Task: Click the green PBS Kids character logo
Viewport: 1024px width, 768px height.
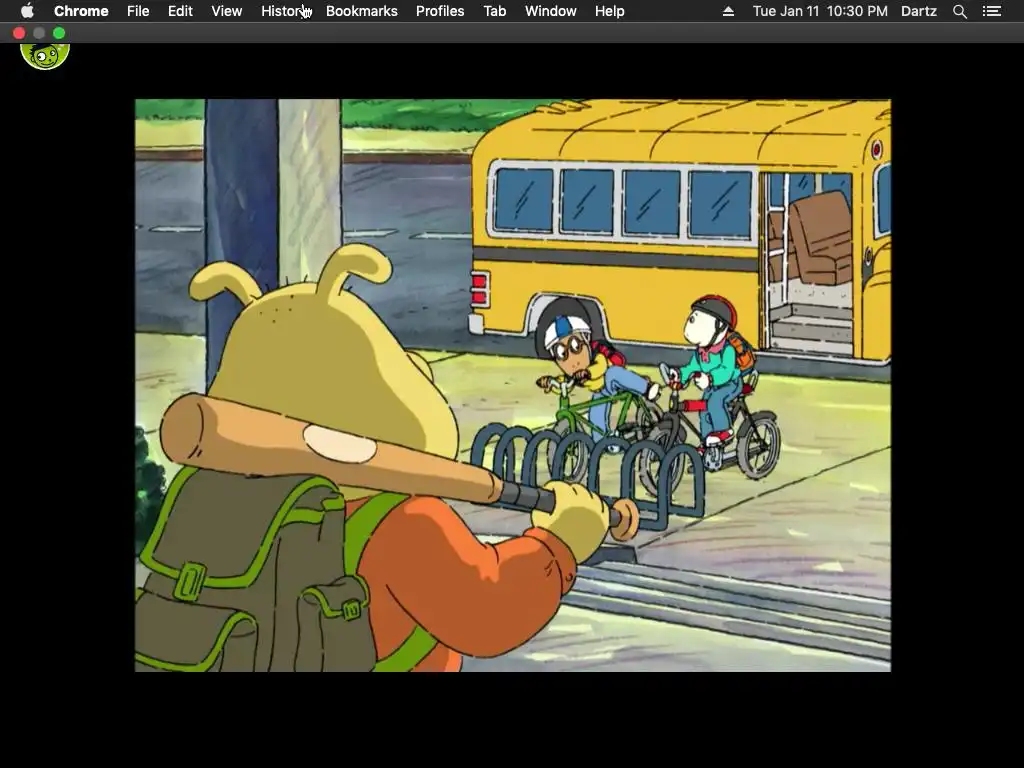Action: (x=45, y=56)
